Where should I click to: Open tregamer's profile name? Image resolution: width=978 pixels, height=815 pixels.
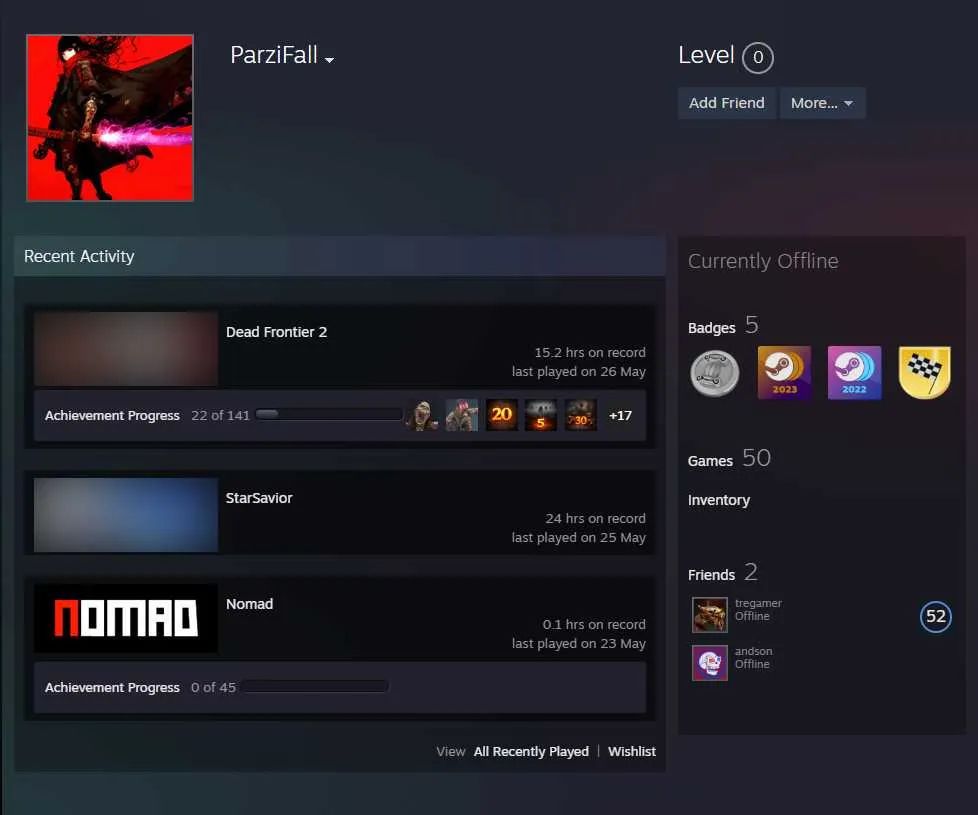[758, 603]
